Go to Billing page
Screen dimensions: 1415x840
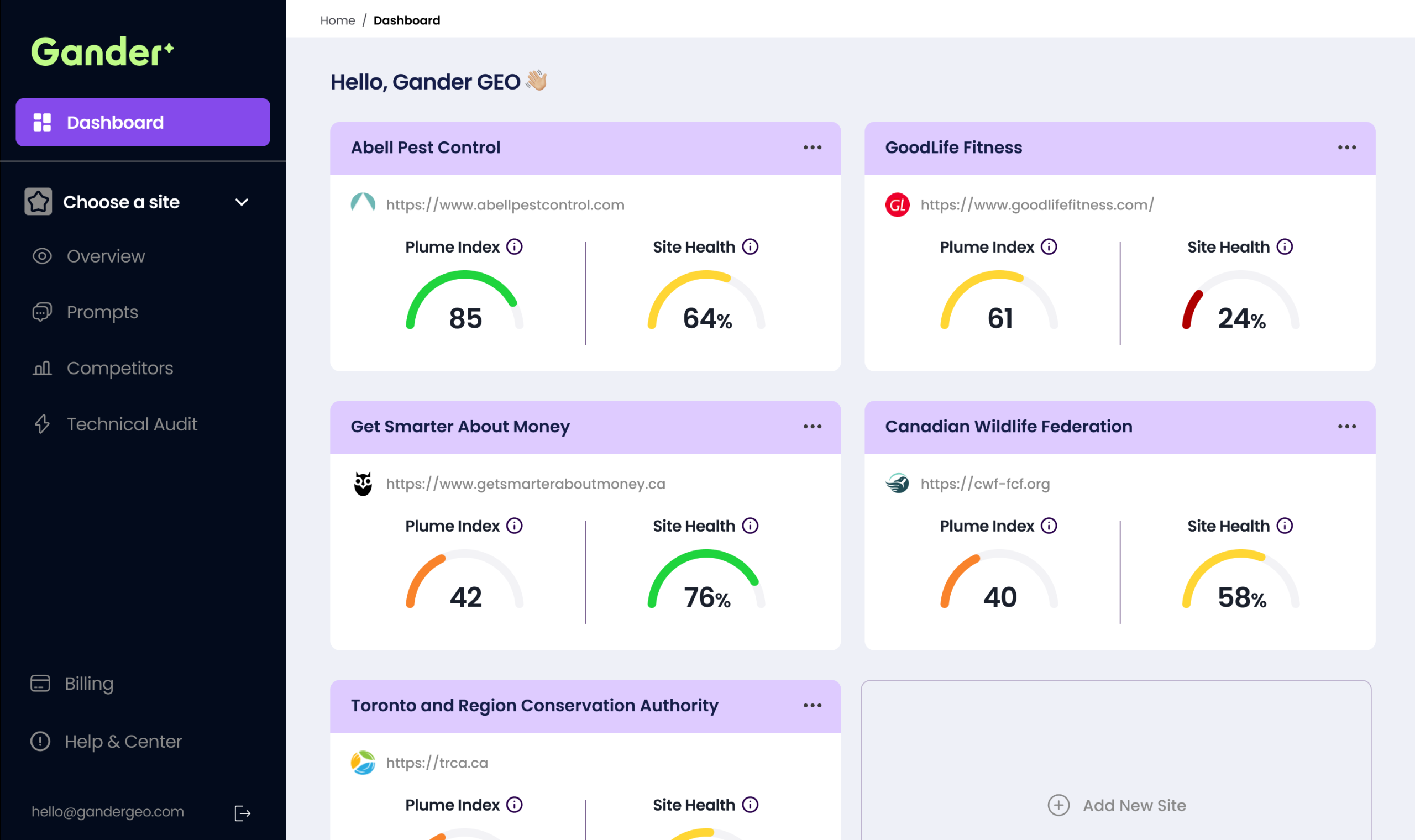[72, 683]
